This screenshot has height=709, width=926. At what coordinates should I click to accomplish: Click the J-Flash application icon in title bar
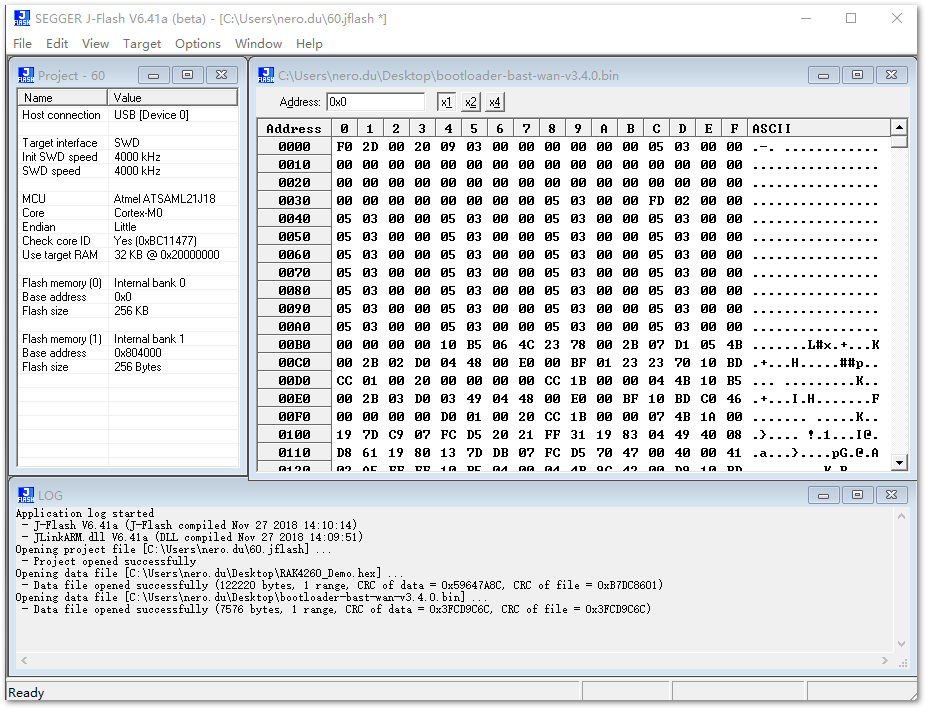[22, 18]
